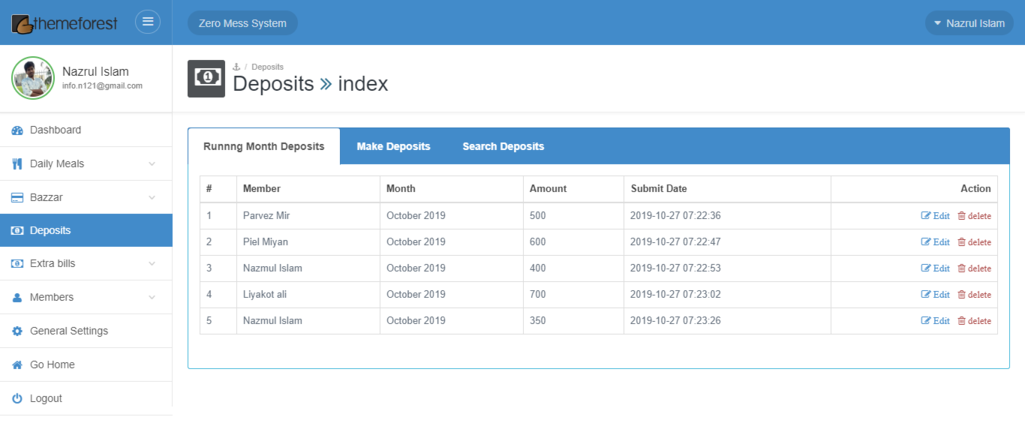1025x432 pixels.
Task: Toggle sidebar with hamburger menu icon
Action: (148, 22)
